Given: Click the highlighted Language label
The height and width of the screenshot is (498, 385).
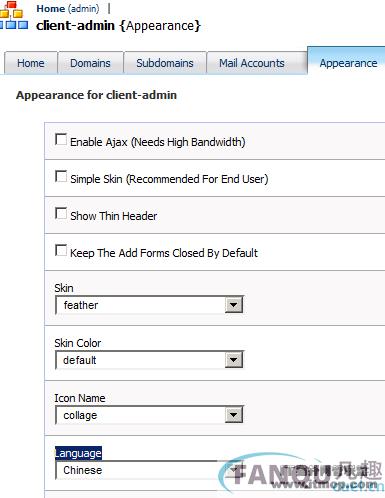Looking at the screenshot, I should 78,453.
